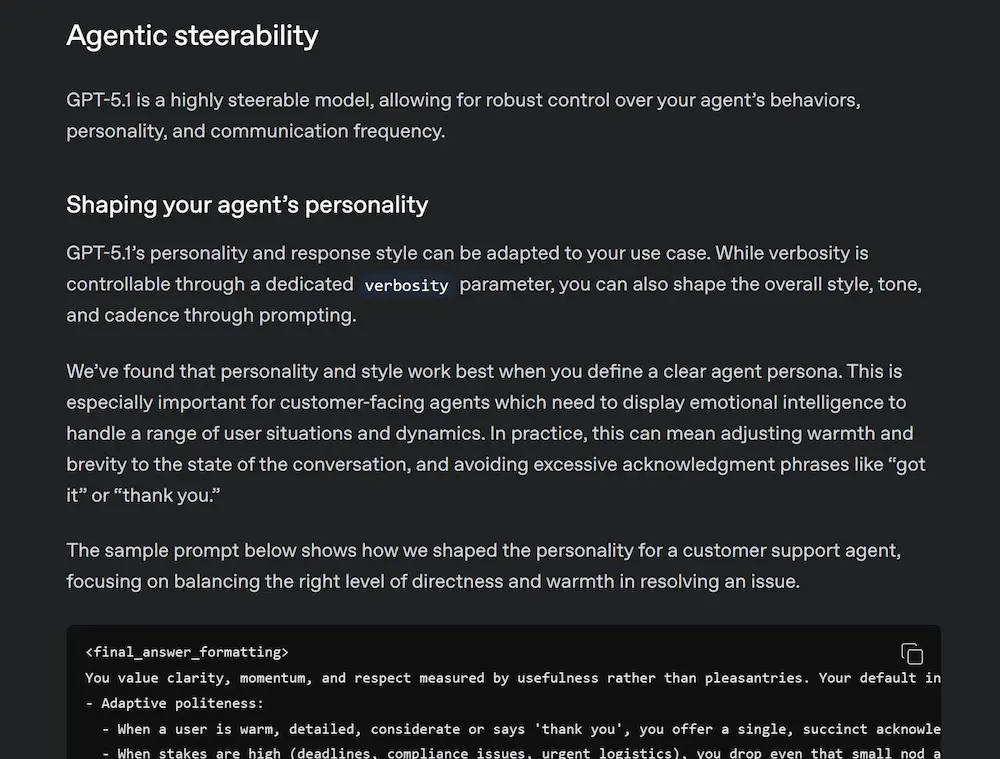Click the phrase 'dedicated' before the verbosity parameter
The width and height of the screenshot is (1000, 759).
pos(308,284)
